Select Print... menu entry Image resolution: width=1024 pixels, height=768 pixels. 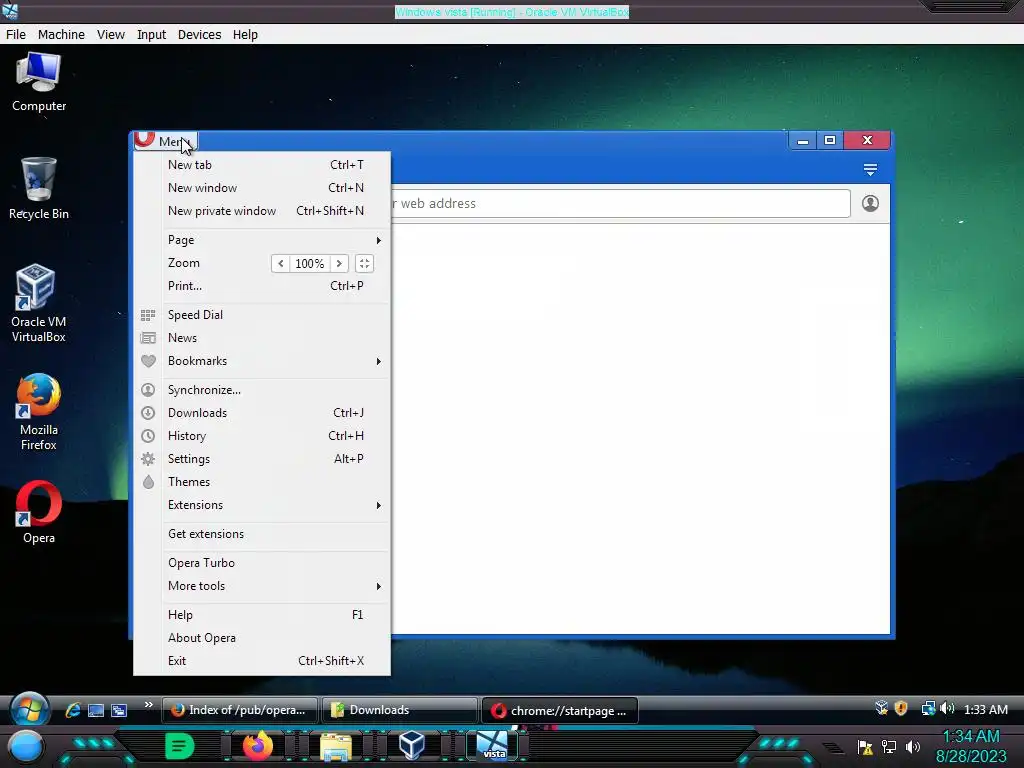click(x=262, y=285)
